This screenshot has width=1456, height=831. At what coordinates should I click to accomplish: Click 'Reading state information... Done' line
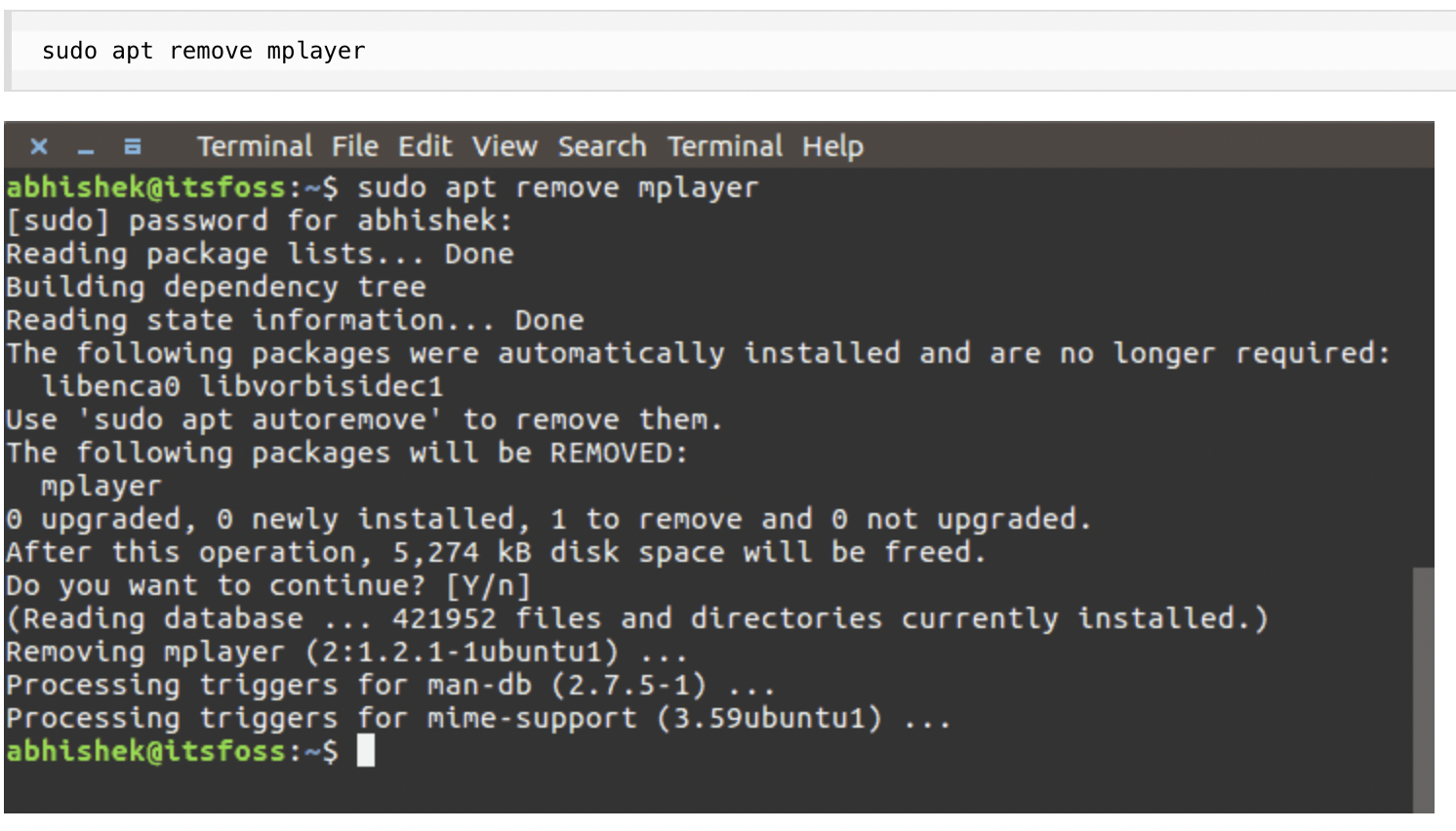tap(295, 320)
